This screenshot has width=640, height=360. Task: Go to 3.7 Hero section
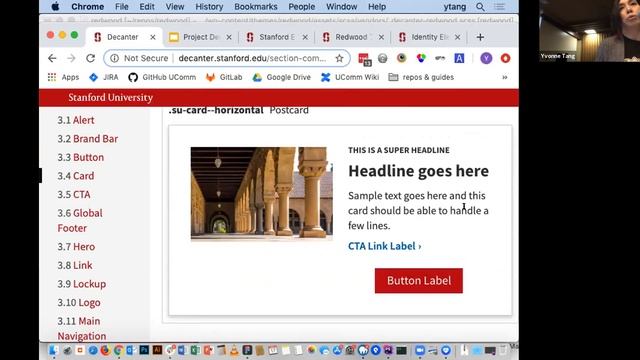pyautogui.click(x=76, y=247)
